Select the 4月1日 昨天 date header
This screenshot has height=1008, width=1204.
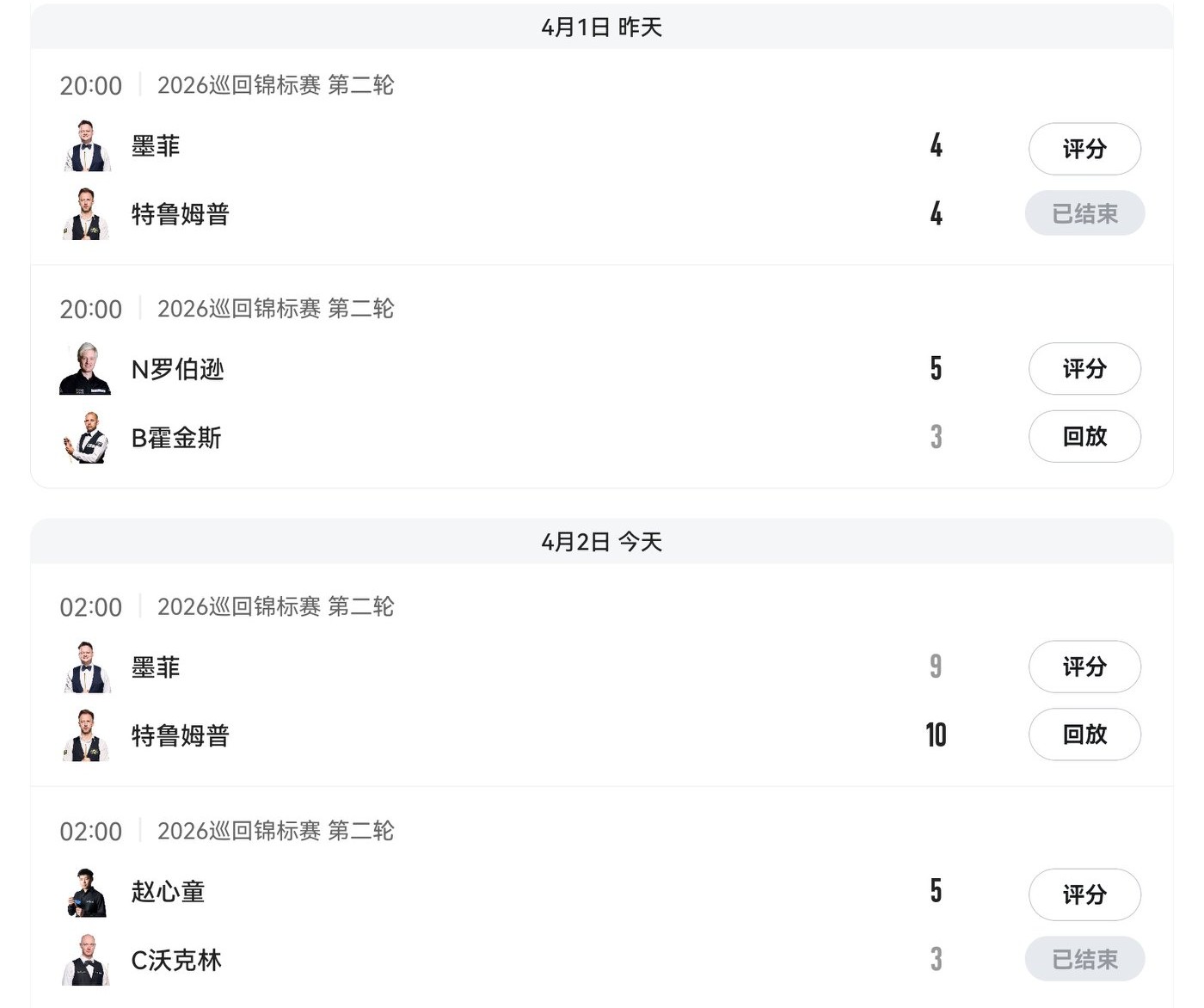602,28
